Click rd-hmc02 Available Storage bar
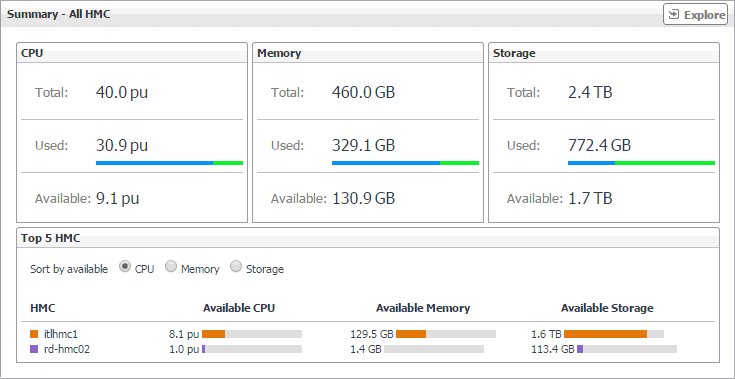Image resolution: width=735 pixels, height=379 pixels. pyautogui.click(x=627, y=349)
